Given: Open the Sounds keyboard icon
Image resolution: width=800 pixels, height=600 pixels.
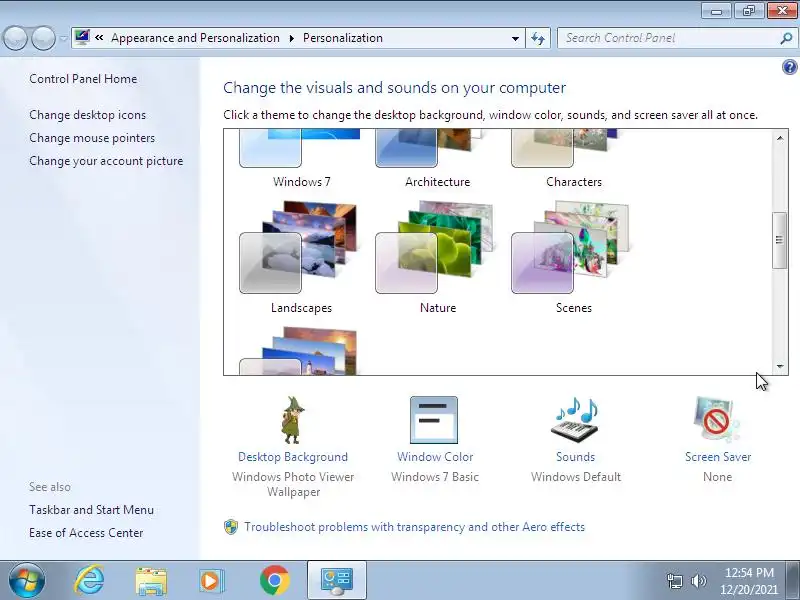Looking at the screenshot, I should (x=575, y=419).
